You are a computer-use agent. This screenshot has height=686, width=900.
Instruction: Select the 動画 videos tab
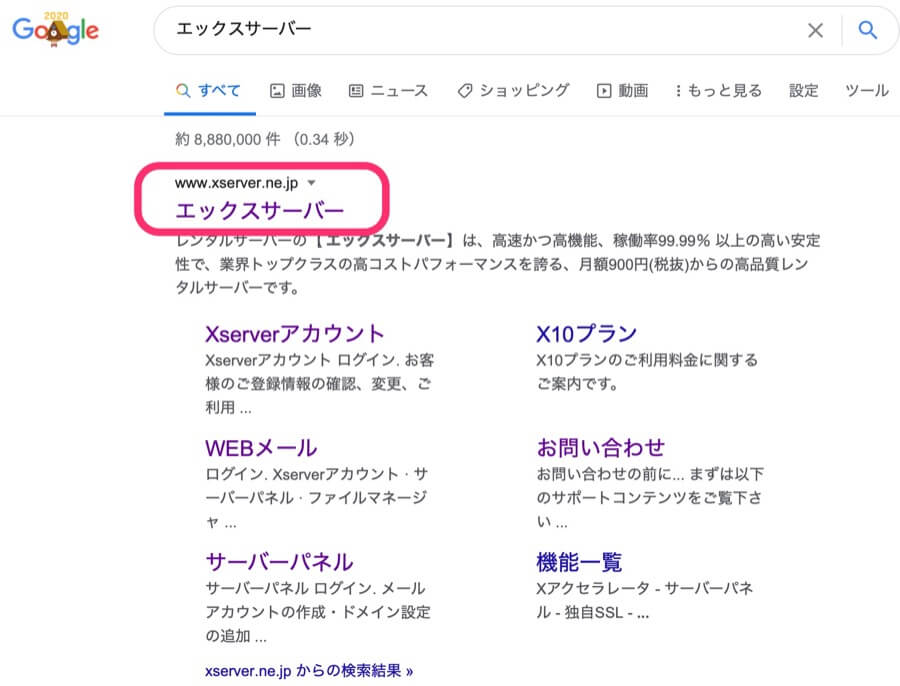[622, 91]
